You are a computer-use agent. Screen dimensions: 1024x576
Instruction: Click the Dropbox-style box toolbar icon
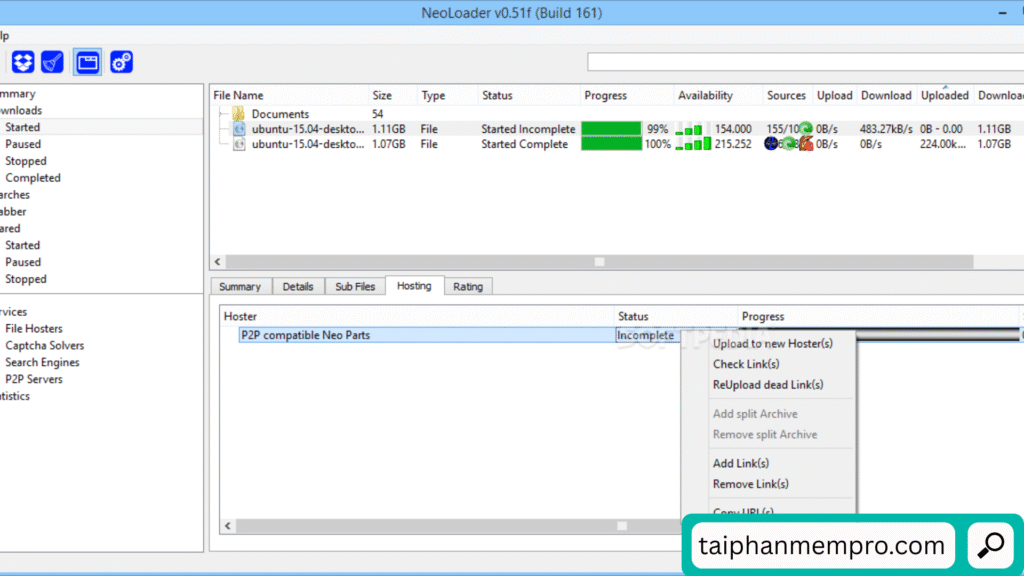tap(23, 62)
